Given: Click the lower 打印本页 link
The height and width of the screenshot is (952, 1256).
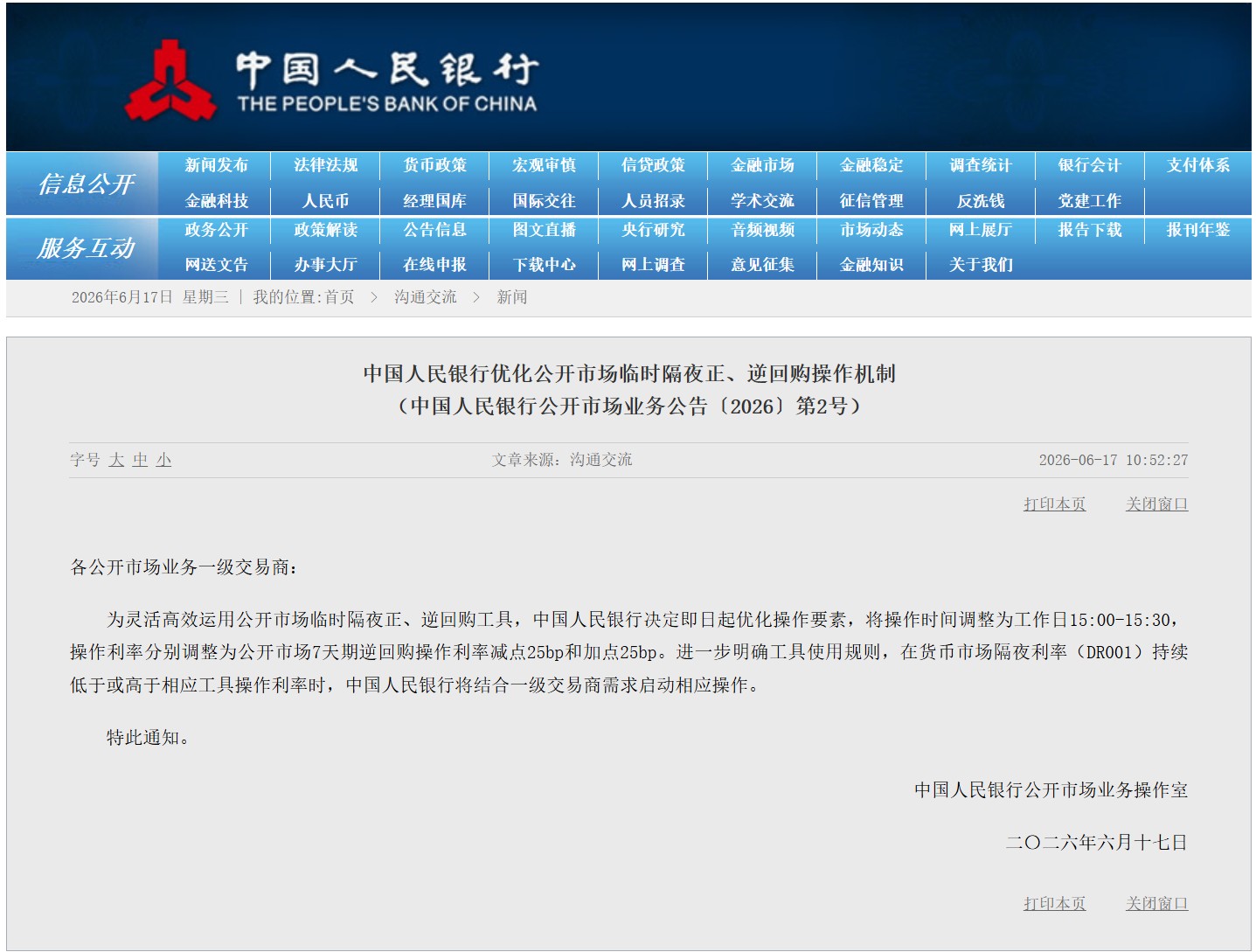Looking at the screenshot, I should point(1055,904).
